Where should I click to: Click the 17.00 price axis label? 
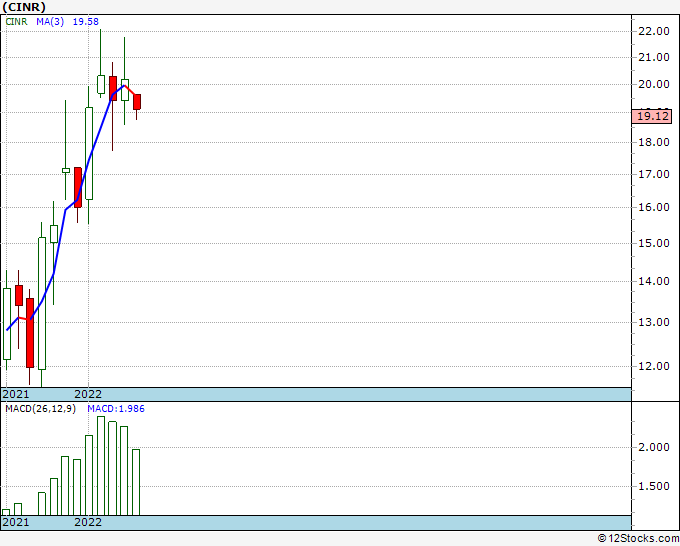pos(654,174)
